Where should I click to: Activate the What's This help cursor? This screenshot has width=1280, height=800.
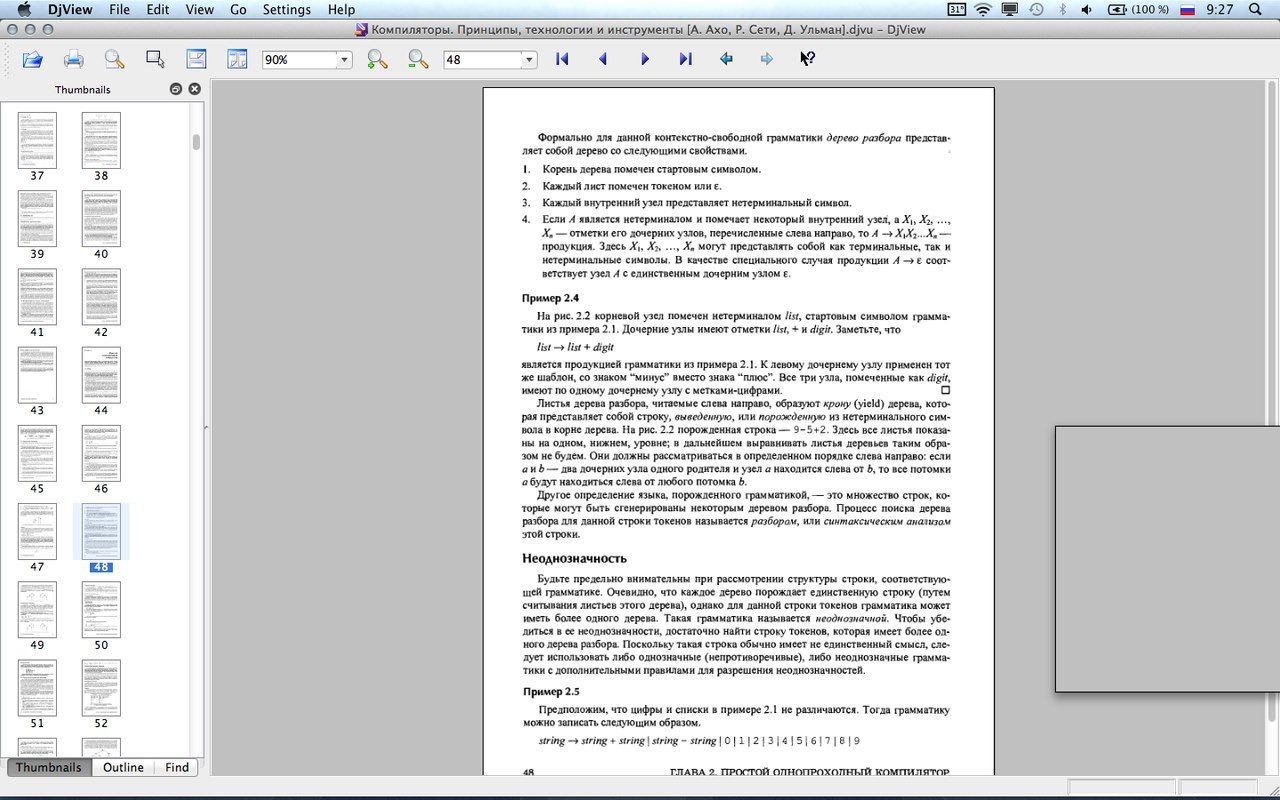(808, 59)
